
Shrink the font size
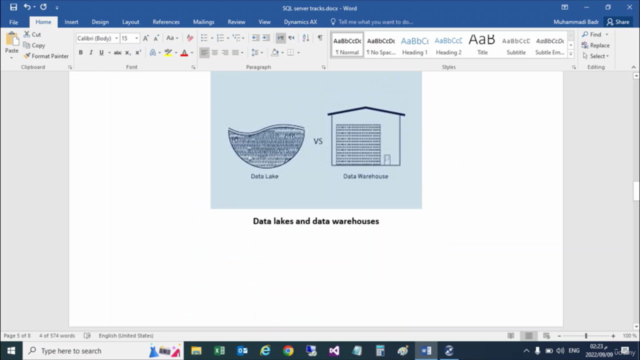click(x=156, y=38)
